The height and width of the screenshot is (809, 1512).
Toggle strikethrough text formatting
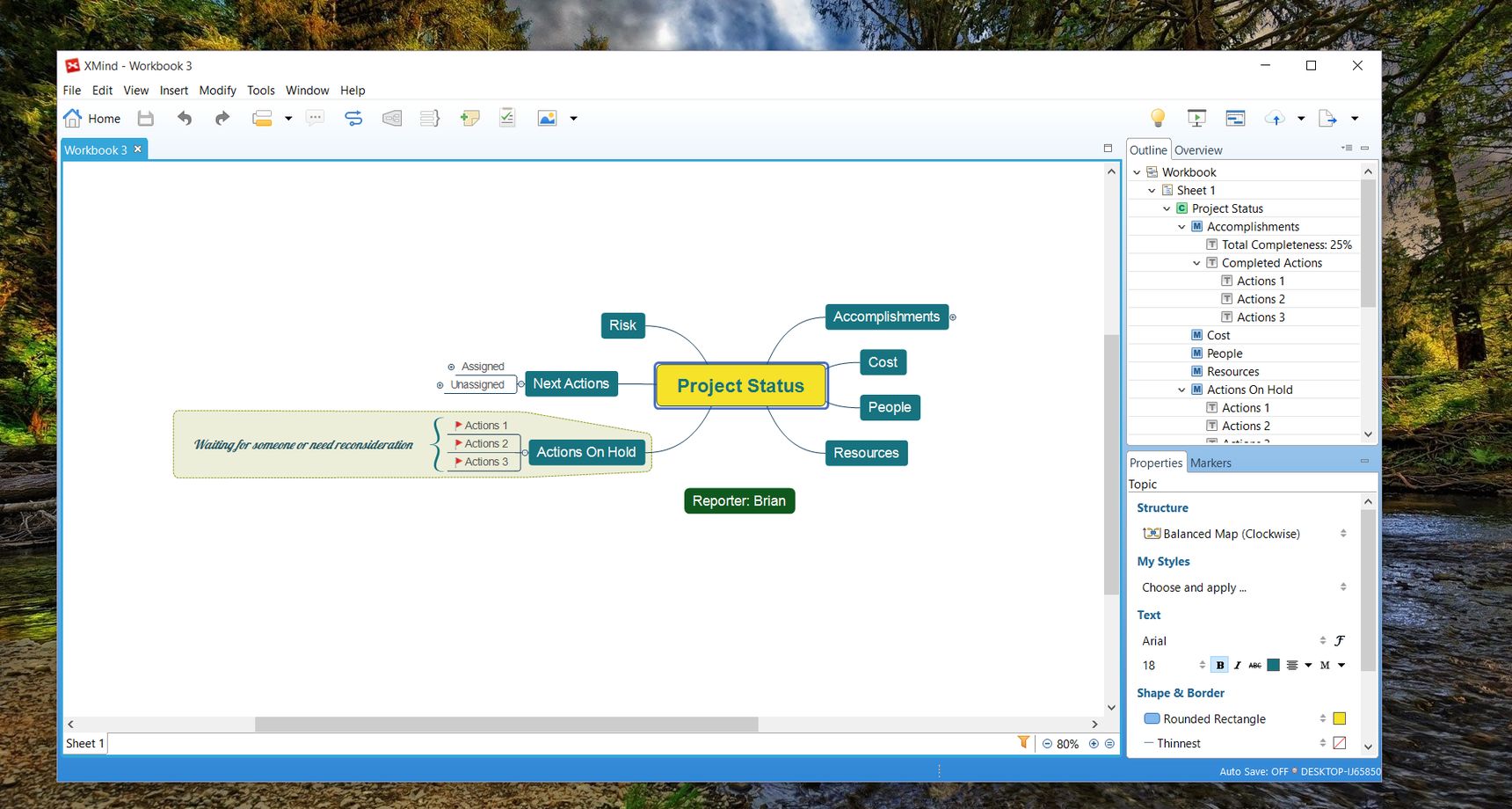1254,666
